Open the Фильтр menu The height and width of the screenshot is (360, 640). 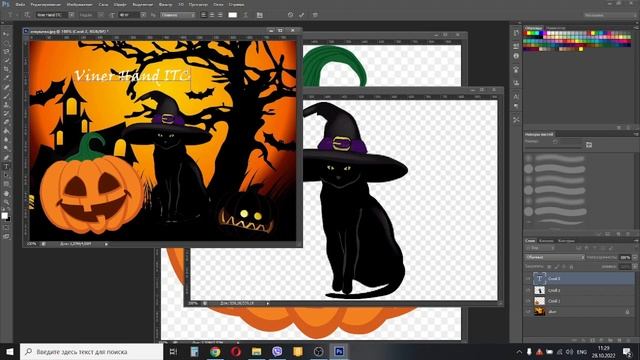[166, 4]
